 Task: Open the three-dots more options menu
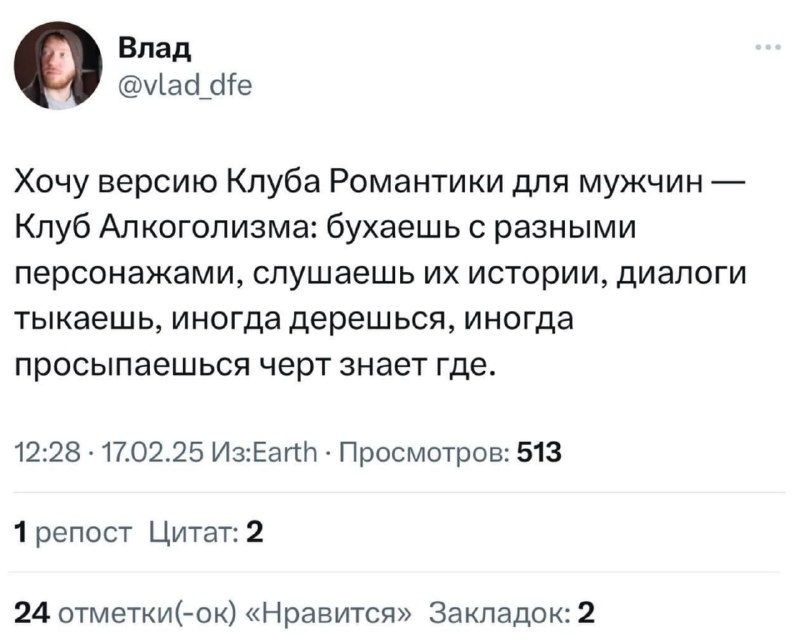pyautogui.click(x=768, y=47)
